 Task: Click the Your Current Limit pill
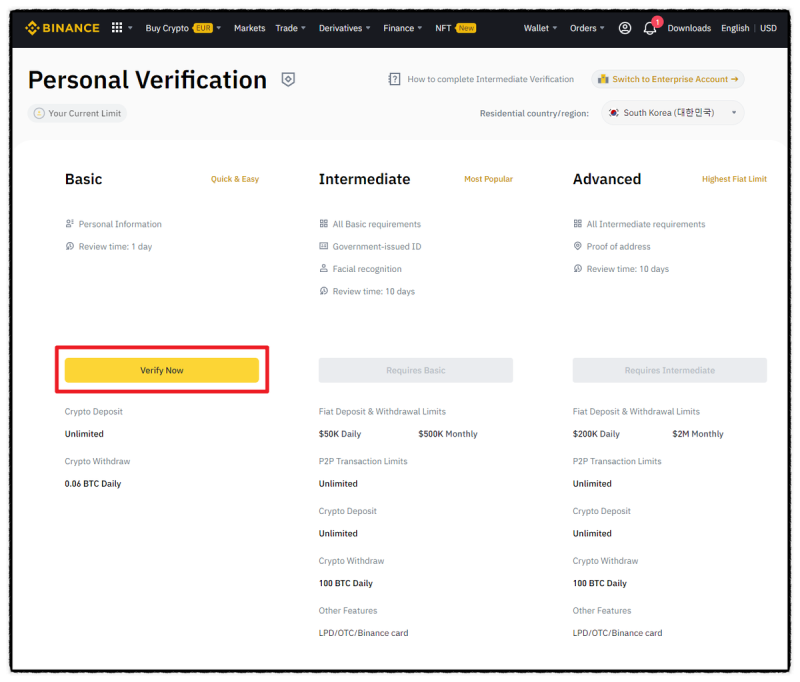78,113
